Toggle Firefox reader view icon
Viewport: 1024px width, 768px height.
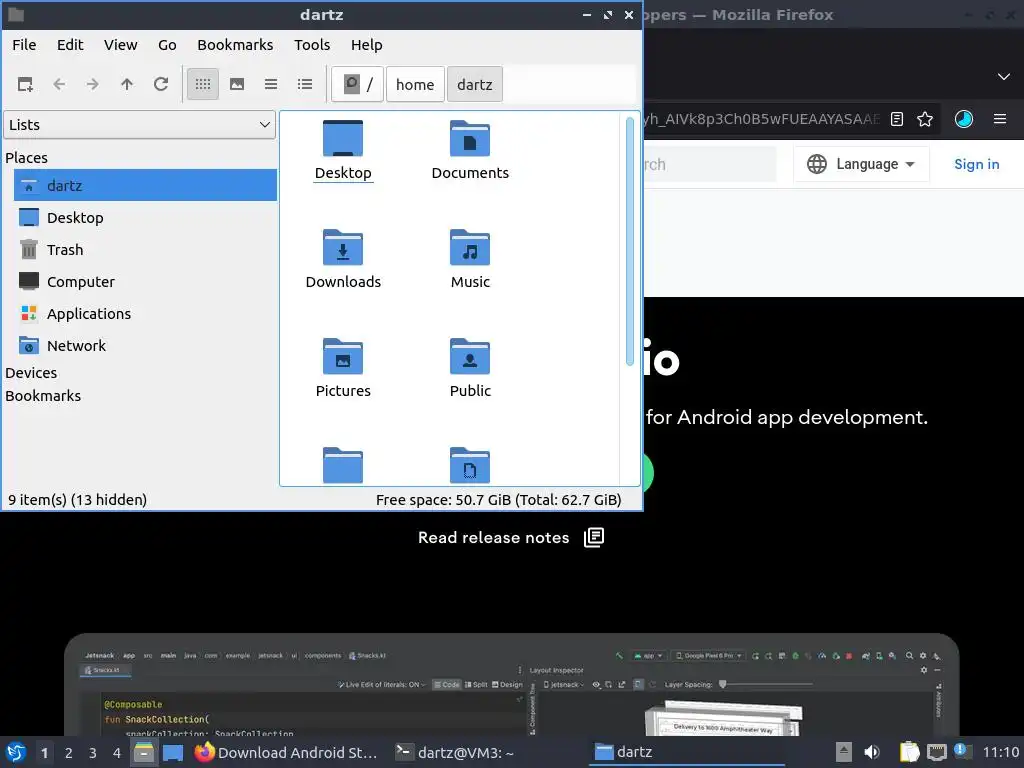point(897,119)
